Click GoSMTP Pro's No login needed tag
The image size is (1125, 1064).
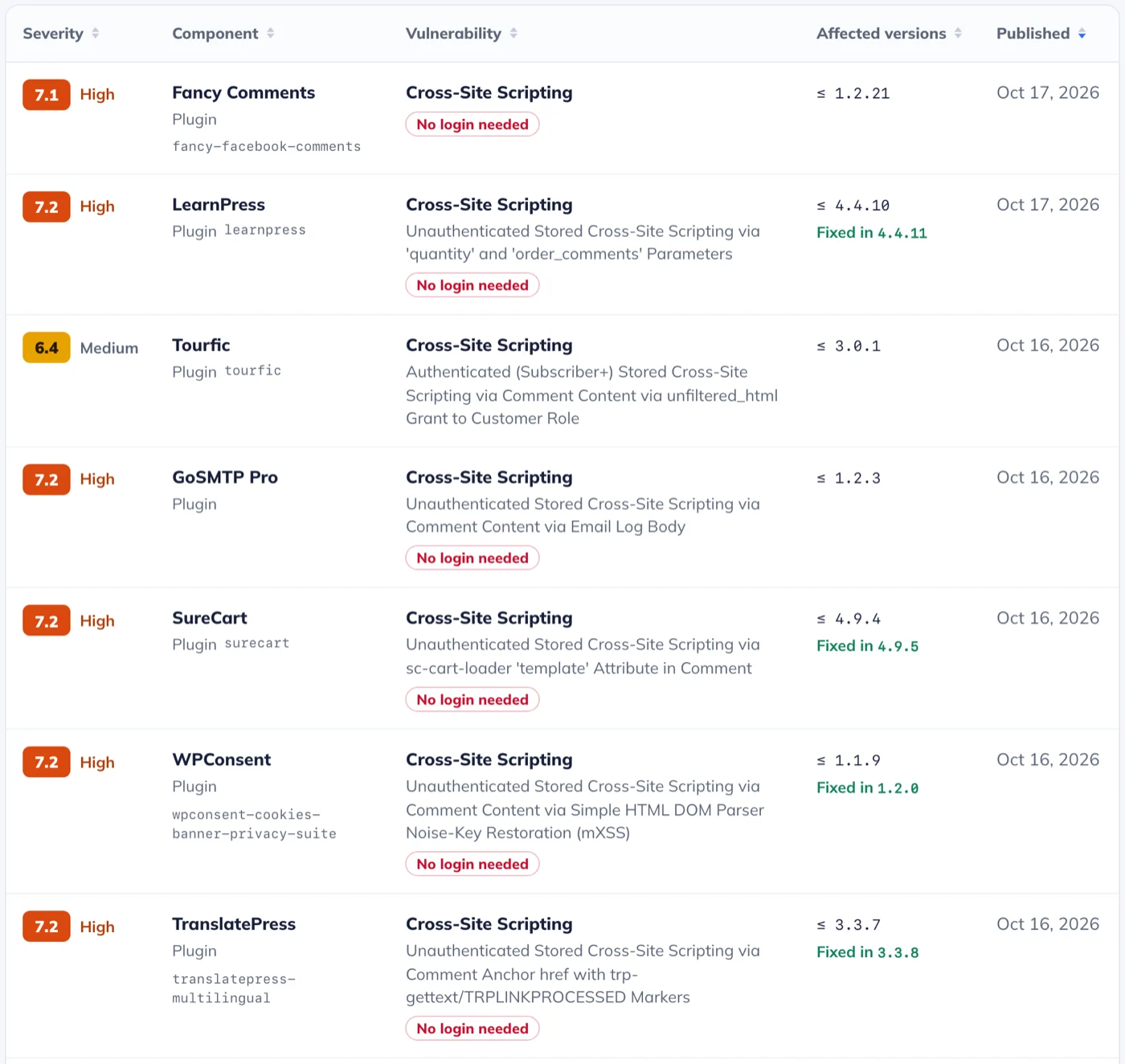point(472,558)
